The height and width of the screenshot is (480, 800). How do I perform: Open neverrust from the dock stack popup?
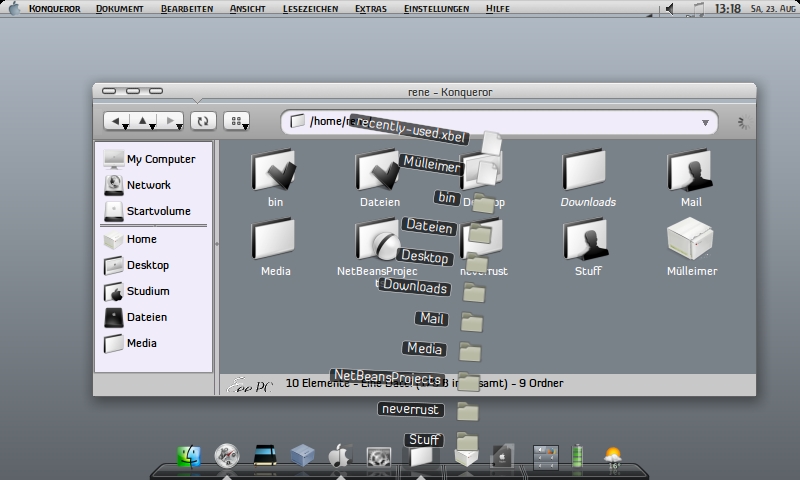(411, 409)
